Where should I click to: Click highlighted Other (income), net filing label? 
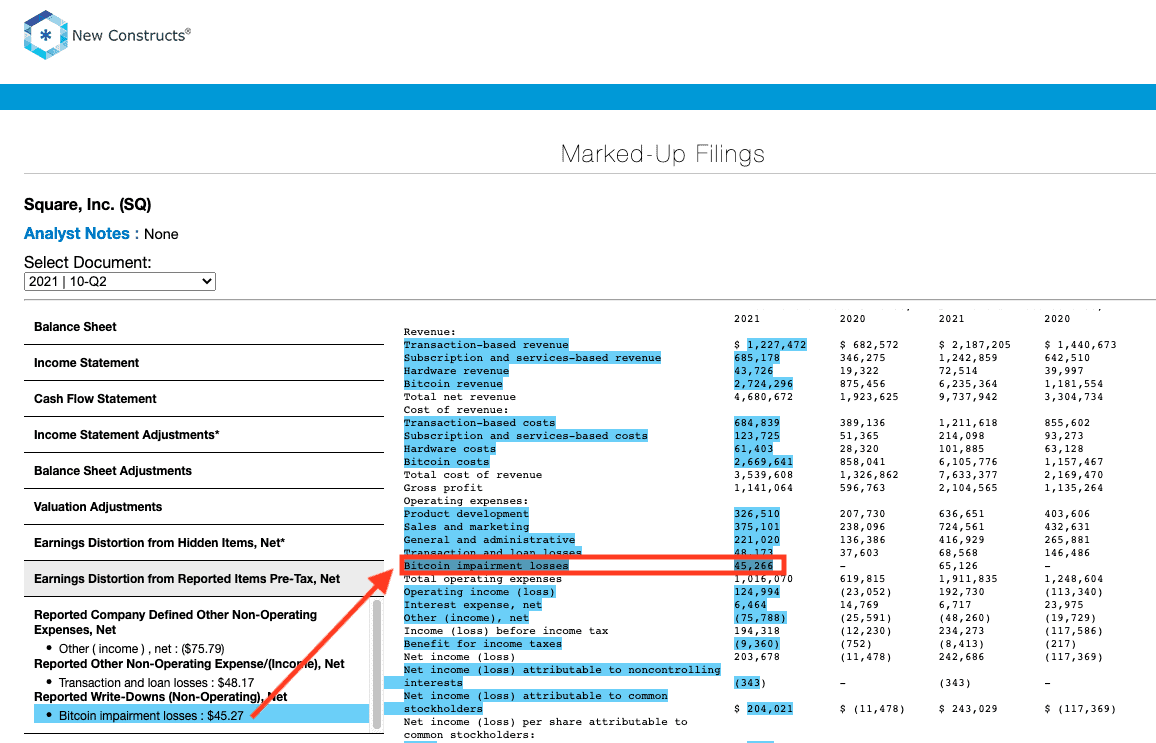[466, 618]
